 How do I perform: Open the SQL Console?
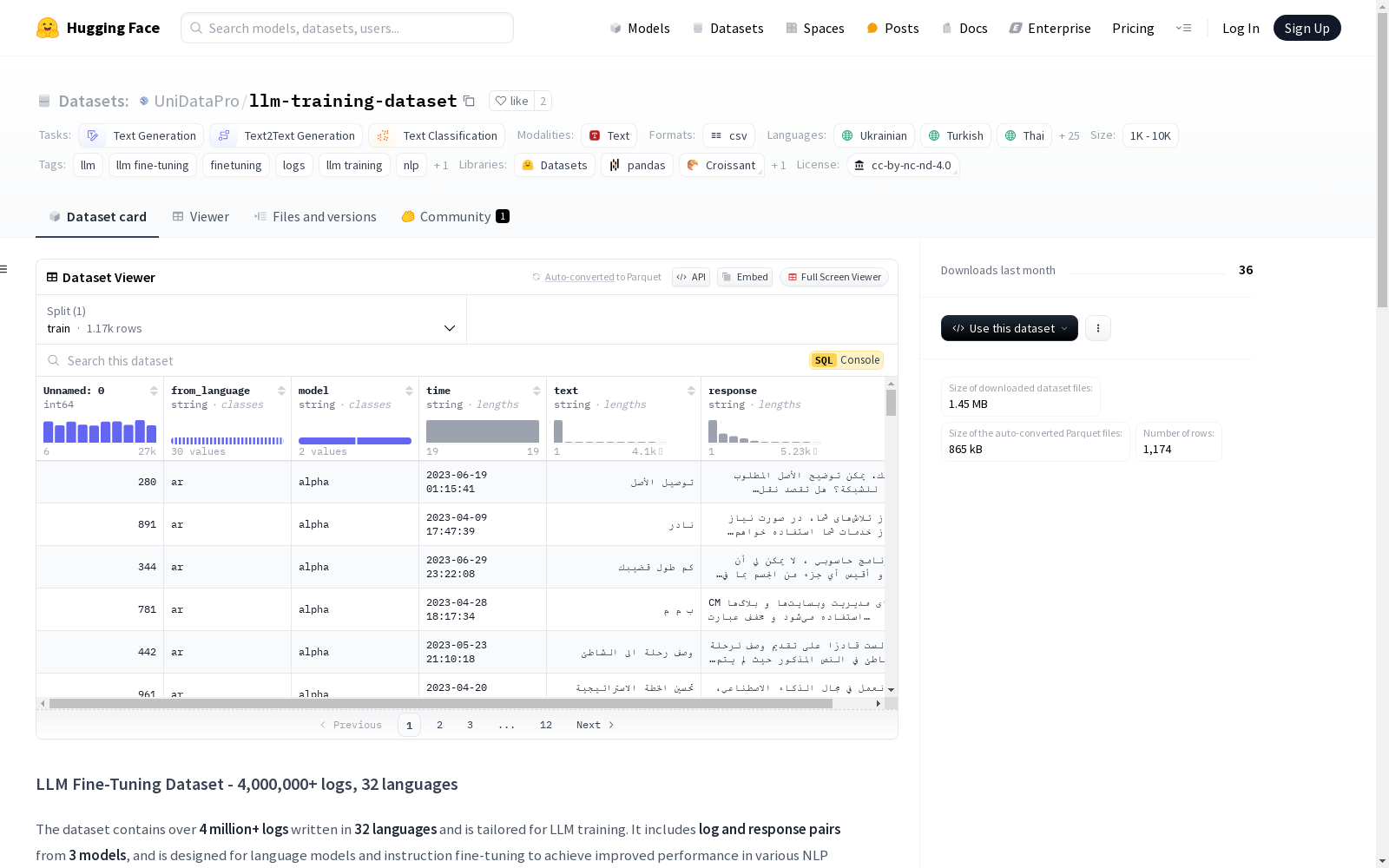coord(846,360)
